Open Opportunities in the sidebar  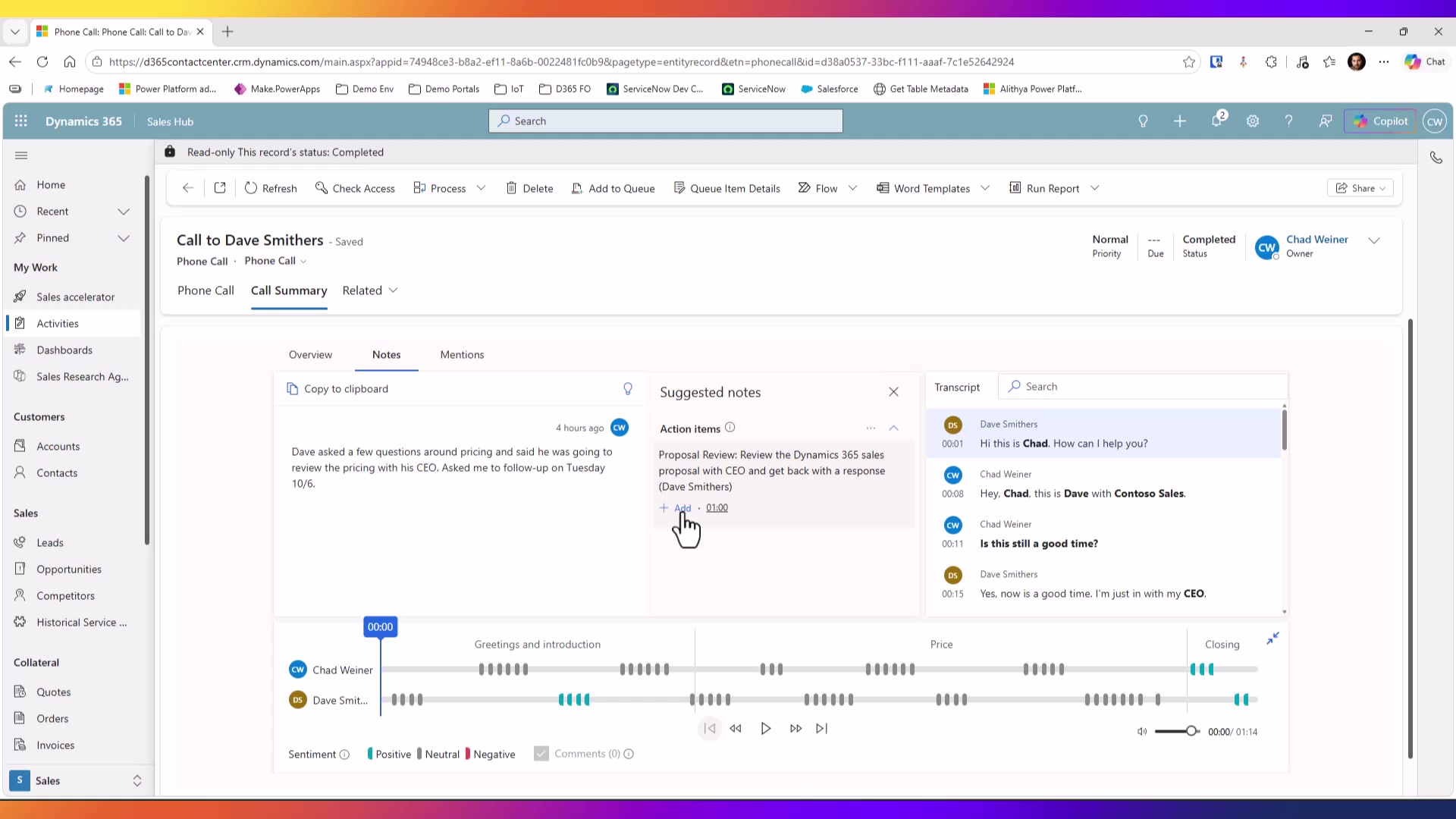coord(74,570)
